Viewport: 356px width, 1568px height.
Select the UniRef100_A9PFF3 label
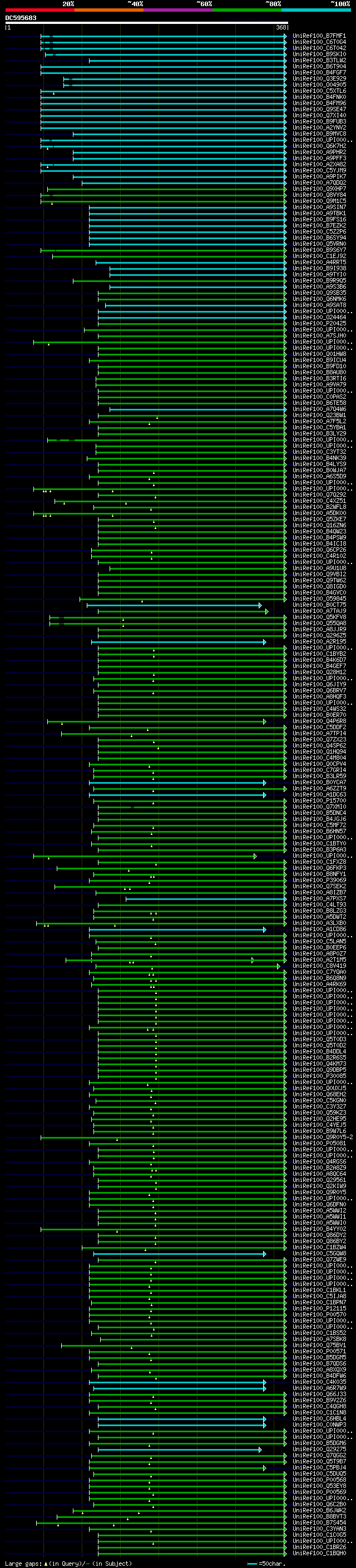pos(319,159)
